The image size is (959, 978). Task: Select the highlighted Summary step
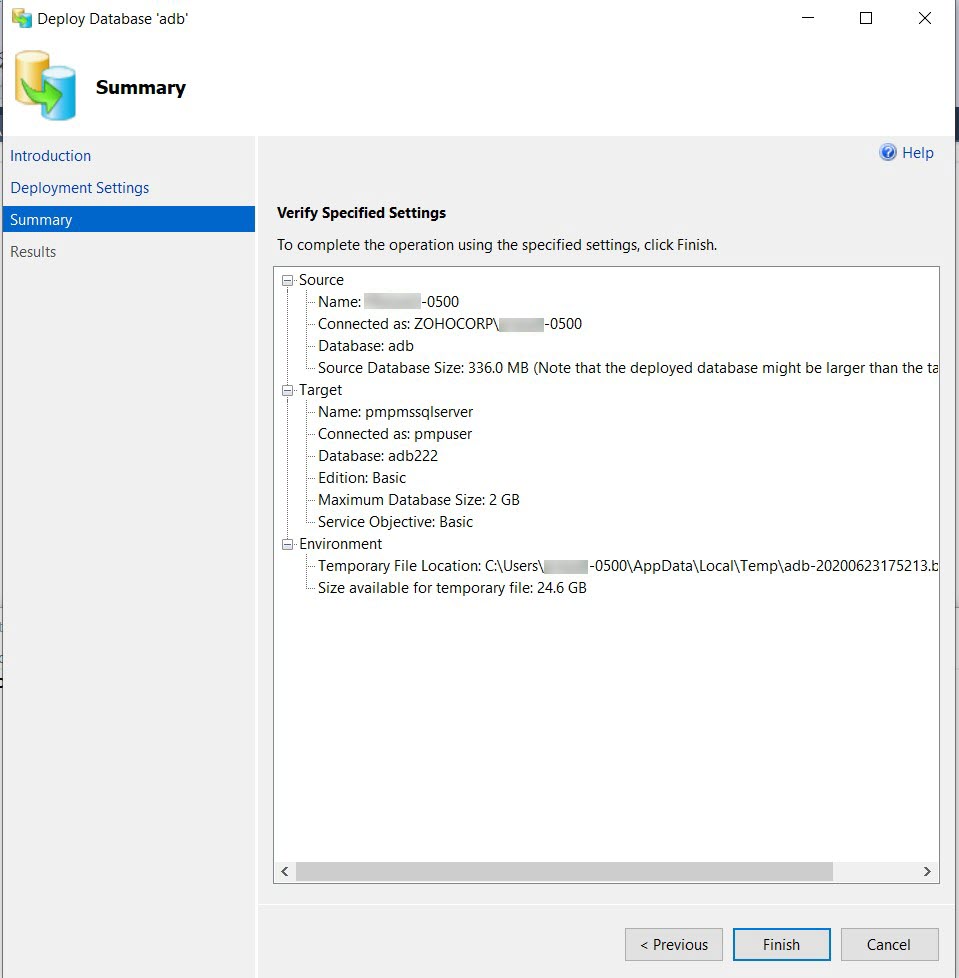click(41, 219)
